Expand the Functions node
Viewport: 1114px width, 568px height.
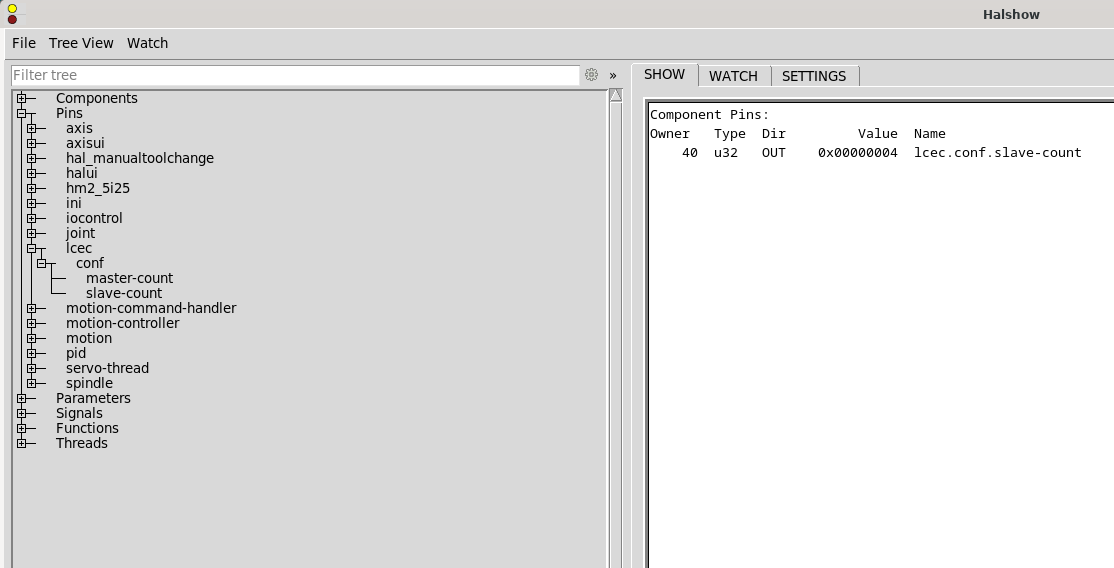point(21,429)
